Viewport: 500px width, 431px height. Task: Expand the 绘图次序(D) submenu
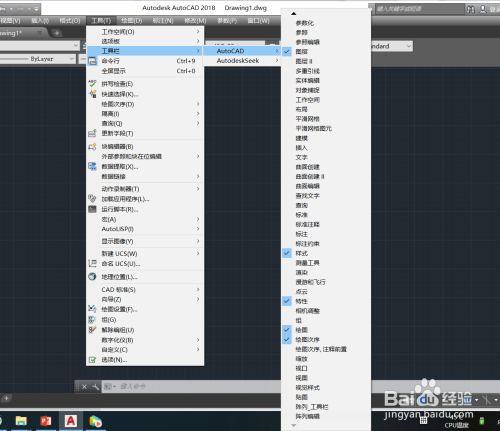[x=145, y=104]
